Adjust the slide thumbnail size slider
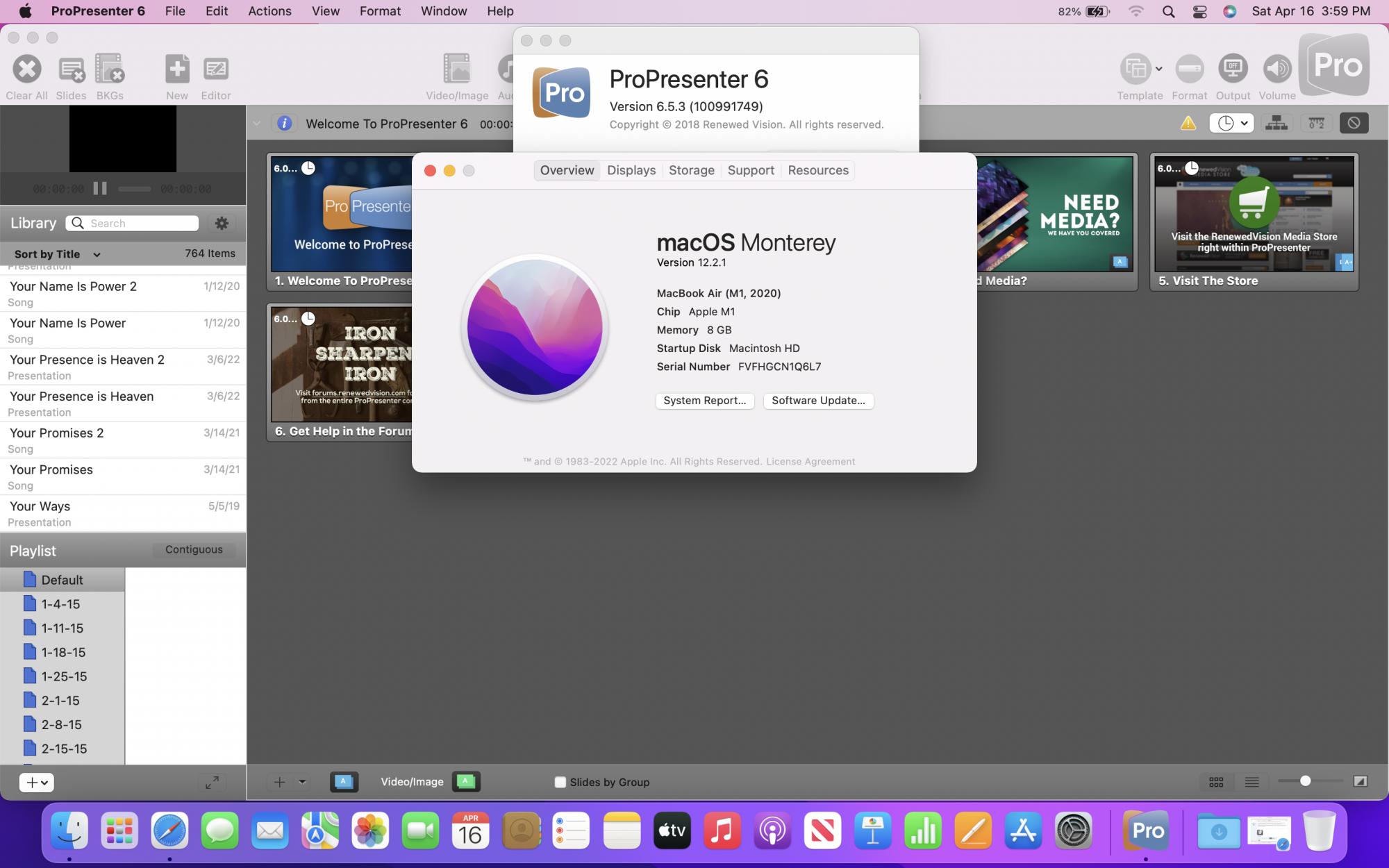Viewport: 1389px width, 868px height. [x=1305, y=782]
